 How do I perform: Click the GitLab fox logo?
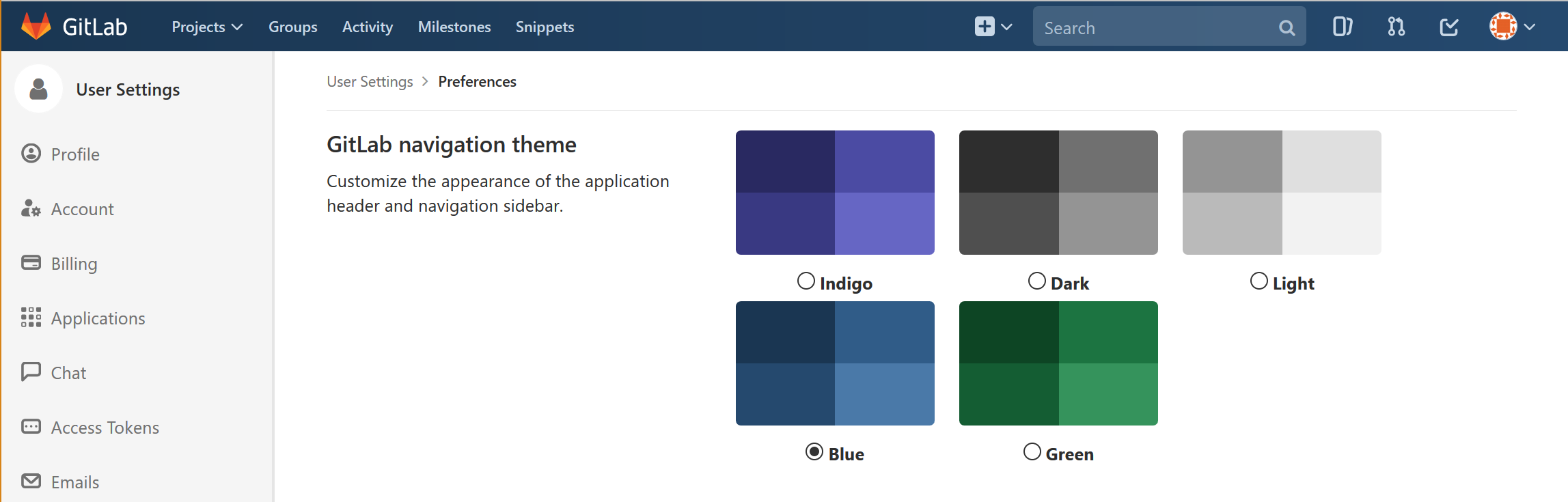click(36, 27)
